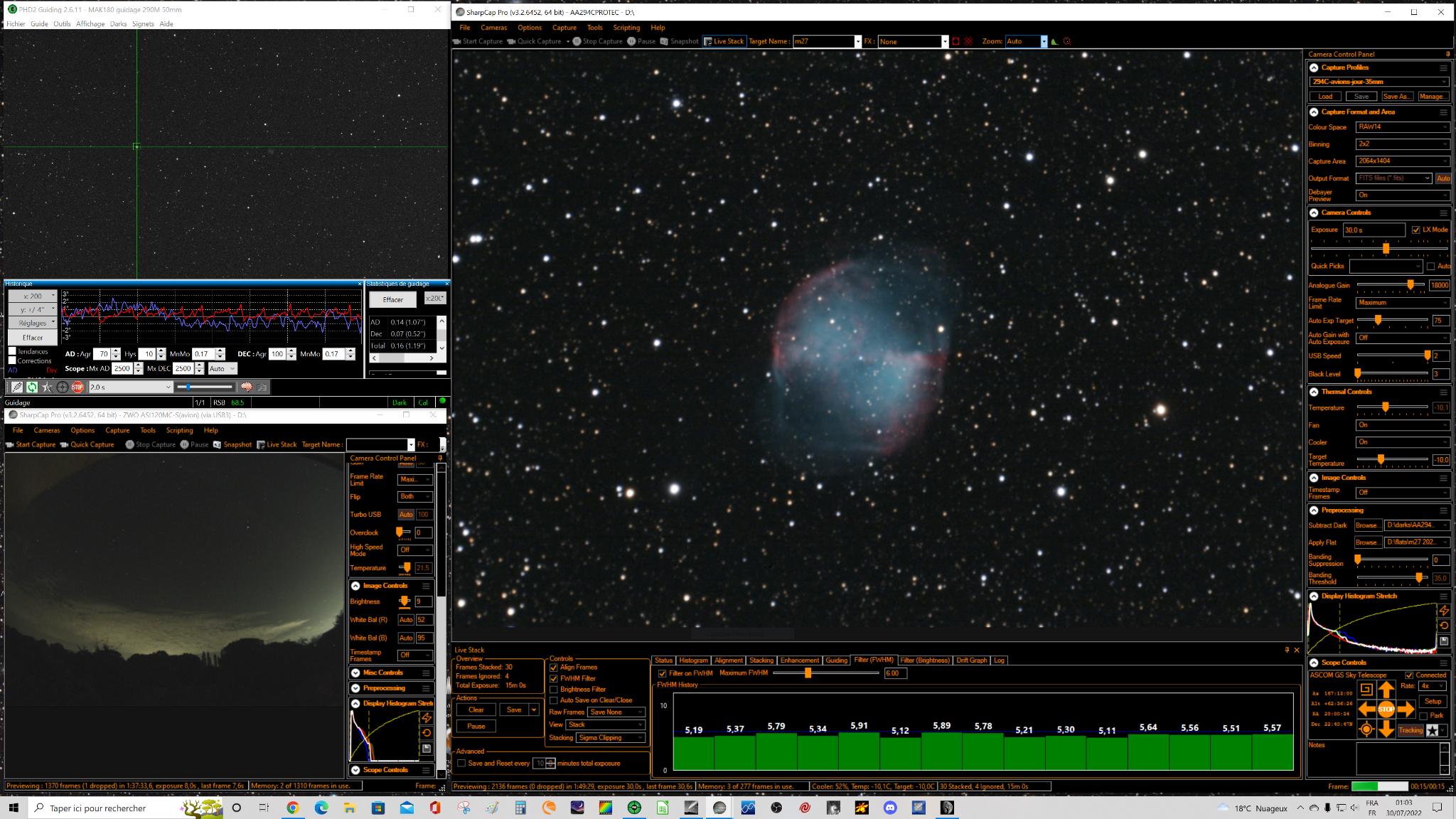
Task: Adjust the Maximum FWHM slider
Action: point(808,673)
